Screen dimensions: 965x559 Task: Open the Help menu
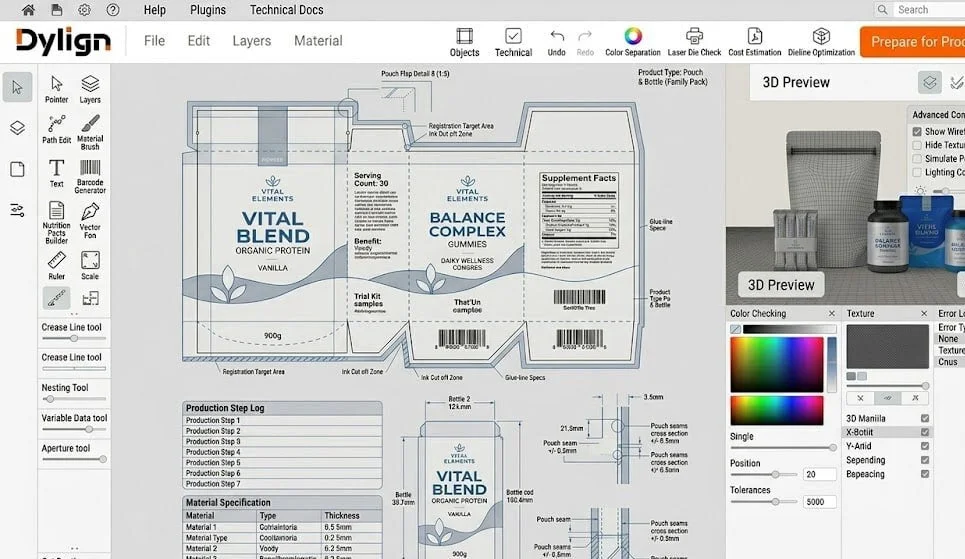(154, 10)
